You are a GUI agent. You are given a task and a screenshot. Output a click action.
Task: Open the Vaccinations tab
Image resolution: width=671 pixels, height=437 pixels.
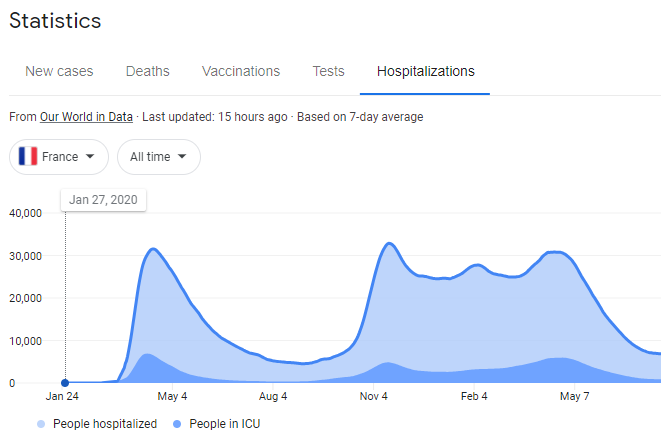coord(241,71)
